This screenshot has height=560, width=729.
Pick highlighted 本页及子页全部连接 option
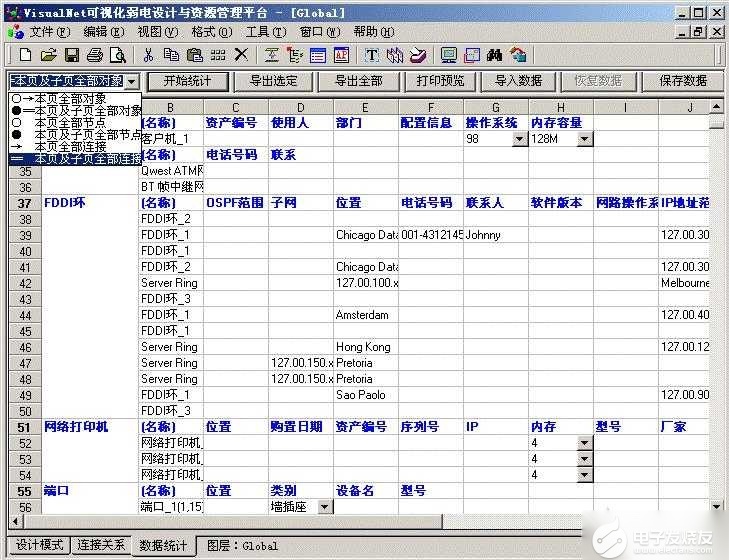click(x=75, y=159)
